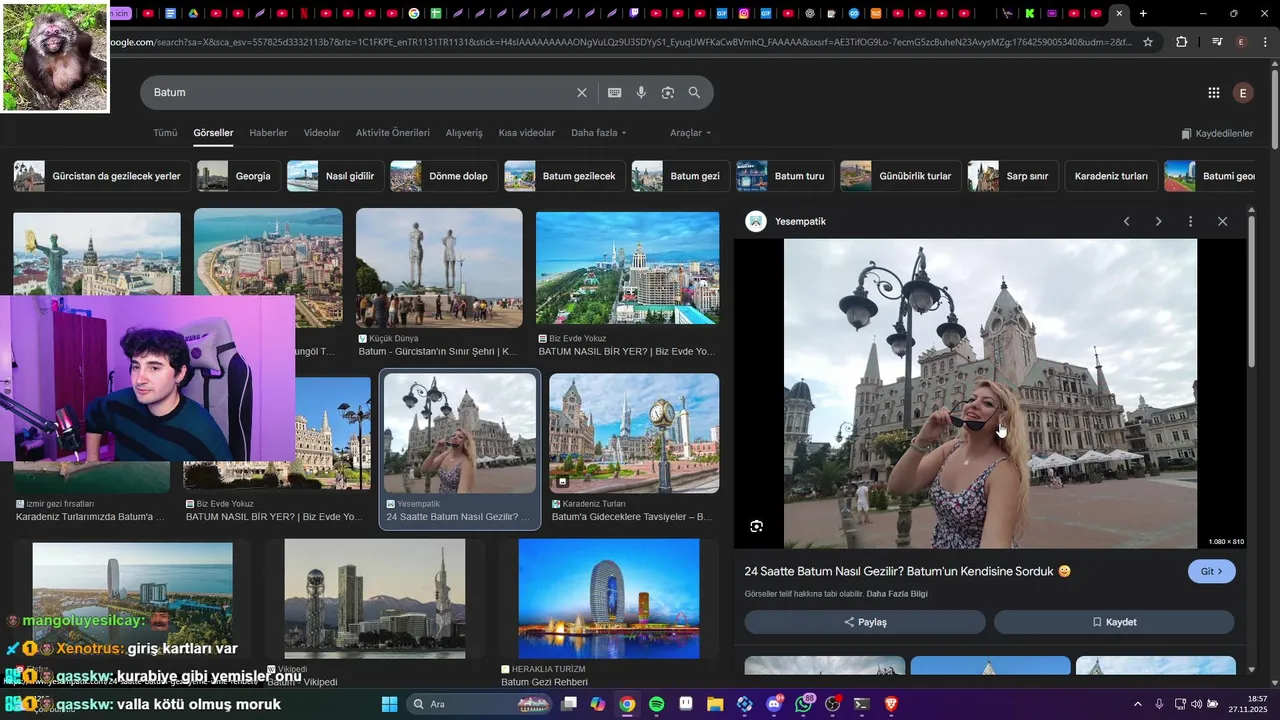1280x720 pixels.
Task: Open Brave browser from the taskbar
Action: (891, 704)
